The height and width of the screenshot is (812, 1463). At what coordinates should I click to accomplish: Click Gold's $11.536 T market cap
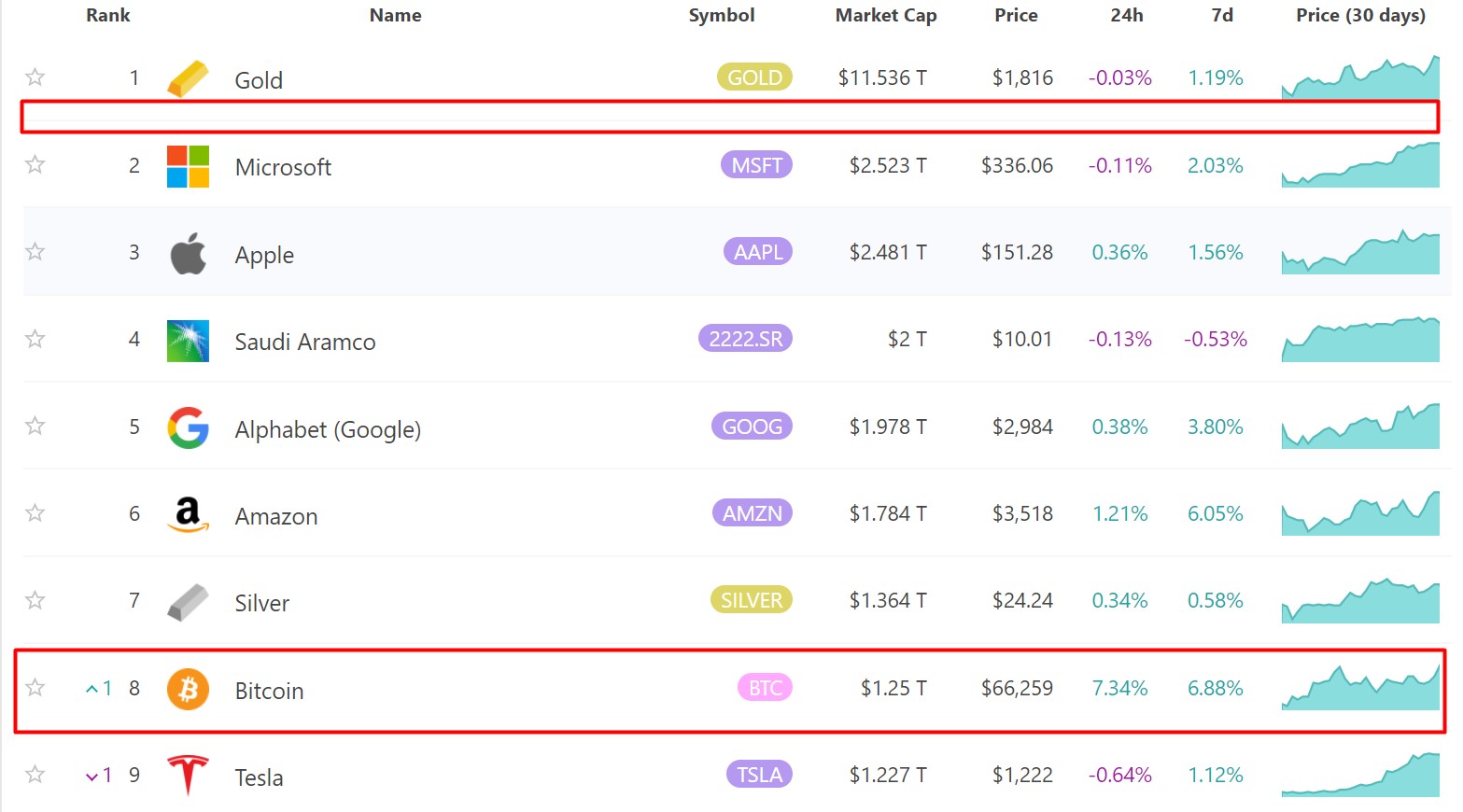(882, 77)
